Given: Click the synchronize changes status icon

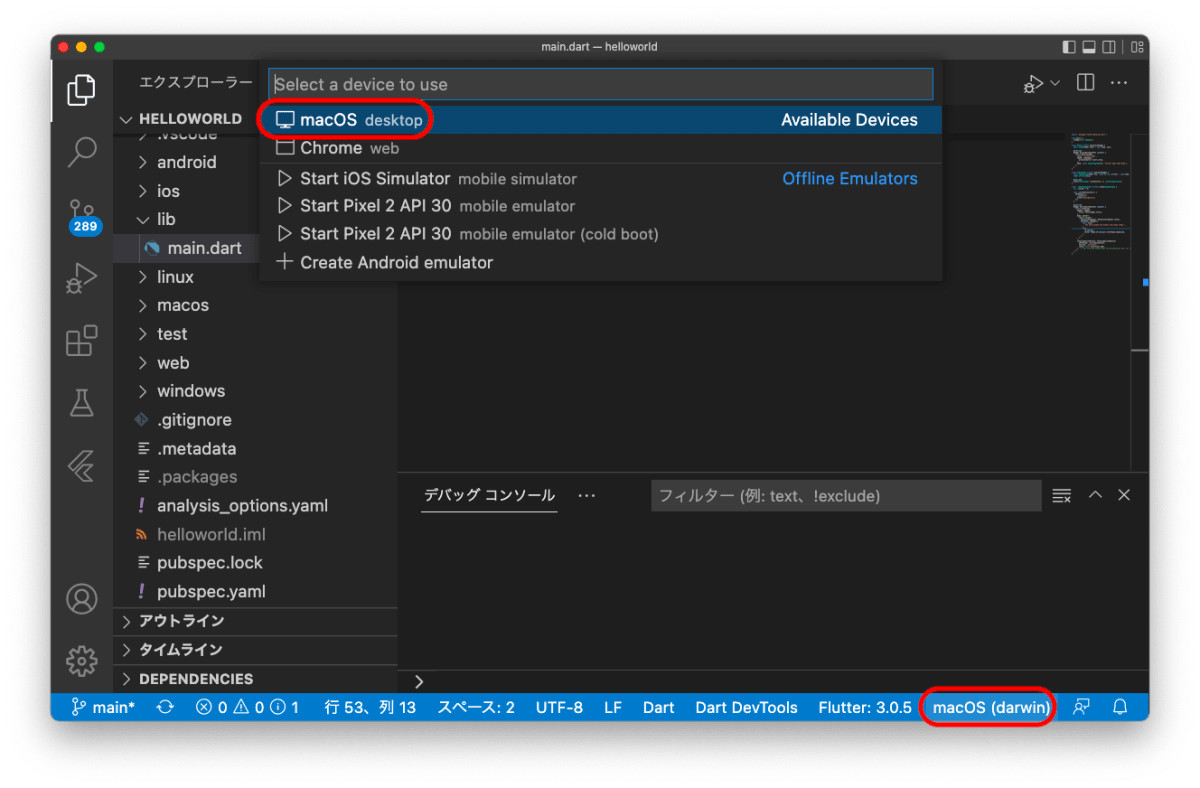Looking at the screenshot, I should [x=165, y=707].
